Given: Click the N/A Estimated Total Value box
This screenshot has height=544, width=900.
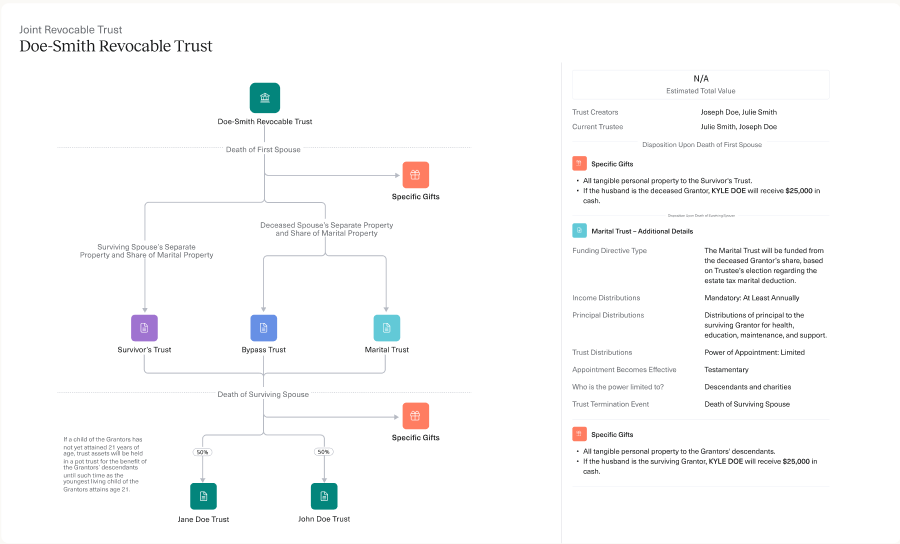Looking at the screenshot, I should (701, 84).
